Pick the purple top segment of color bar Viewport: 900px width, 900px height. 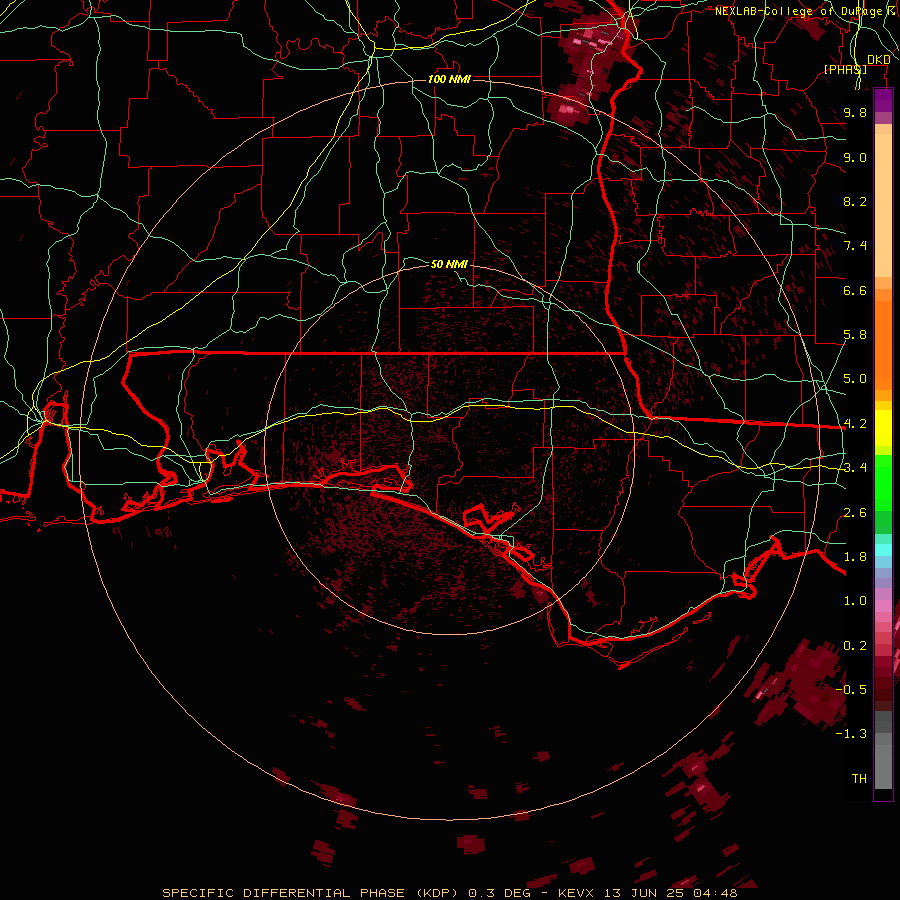[883, 100]
